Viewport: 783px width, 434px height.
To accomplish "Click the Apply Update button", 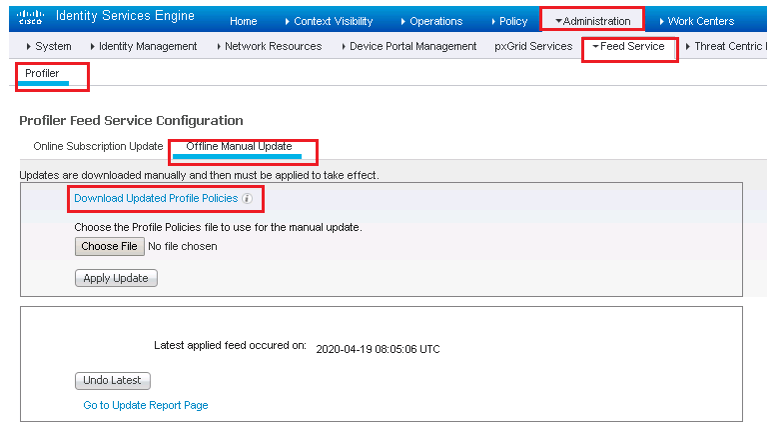I will [x=116, y=278].
